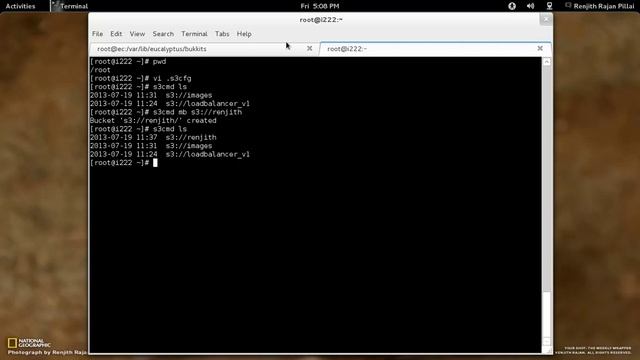
Task: Click the 'pwd' command line
Action: click(128, 62)
